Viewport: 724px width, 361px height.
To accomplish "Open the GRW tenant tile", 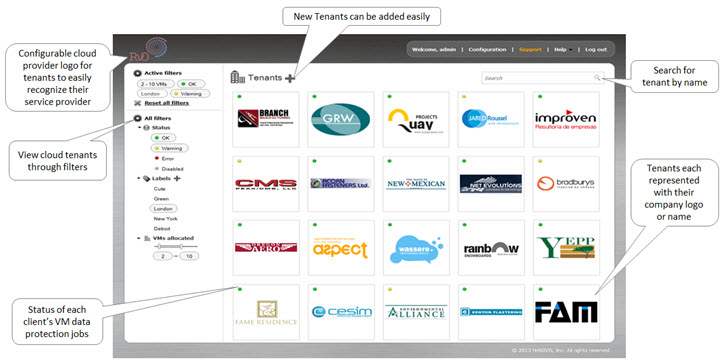I will click(341, 119).
